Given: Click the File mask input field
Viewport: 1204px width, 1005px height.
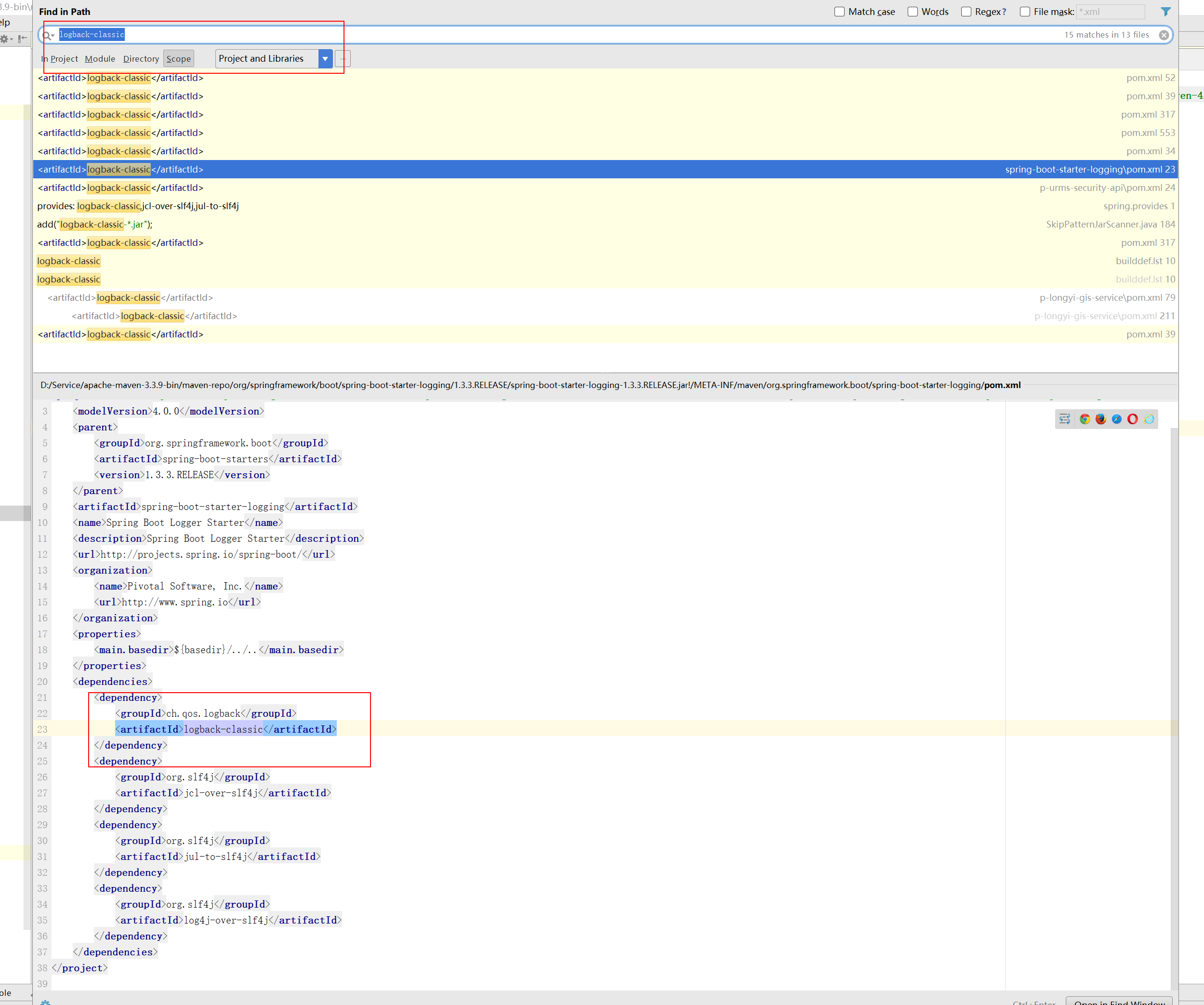Looking at the screenshot, I should (x=1111, y=12).
